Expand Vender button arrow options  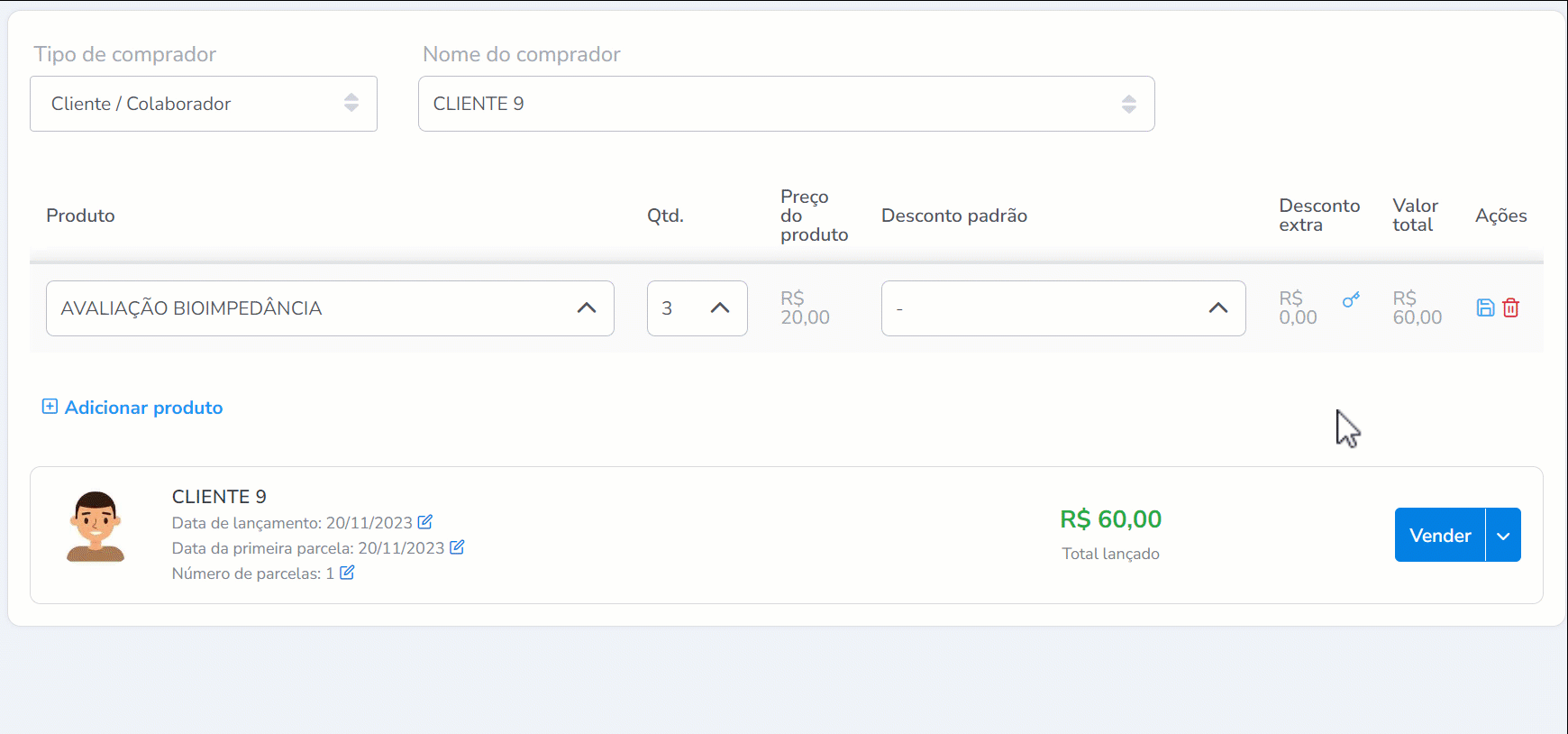1503,536
